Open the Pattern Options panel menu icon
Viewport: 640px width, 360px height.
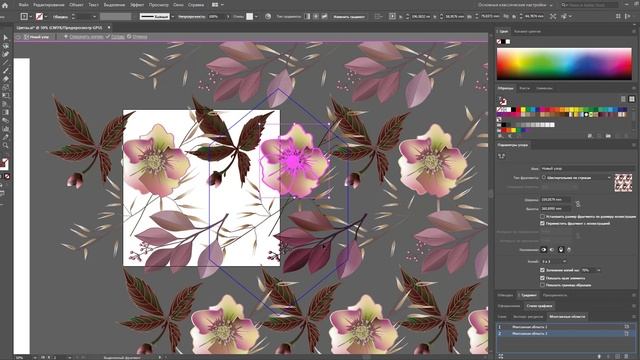634,145
